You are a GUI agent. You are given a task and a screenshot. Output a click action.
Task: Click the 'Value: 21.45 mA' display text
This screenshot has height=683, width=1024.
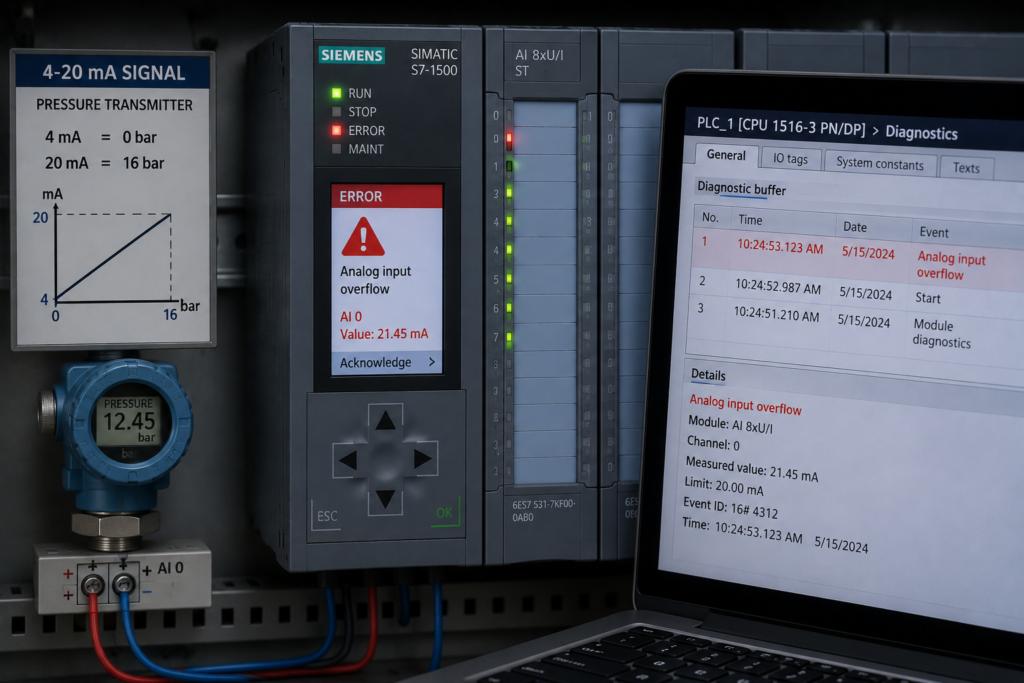pyautogui.click(x=384, y=334)
